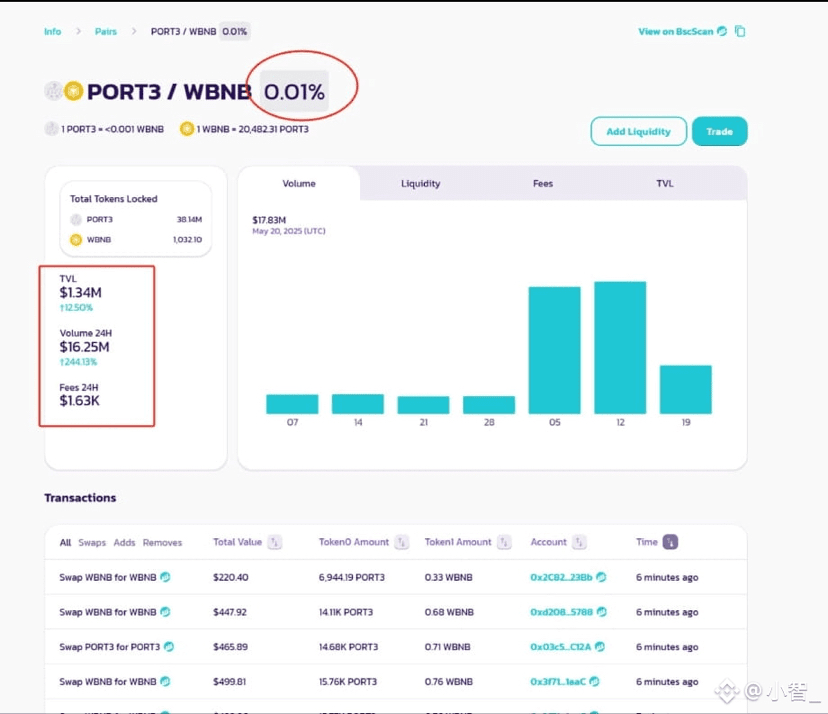The width and height of the screenshot is (828, 714).
Task: Open the BscScan icon on the $447.92 swap row
Action: pyautogui.click(x=165, y=612)
